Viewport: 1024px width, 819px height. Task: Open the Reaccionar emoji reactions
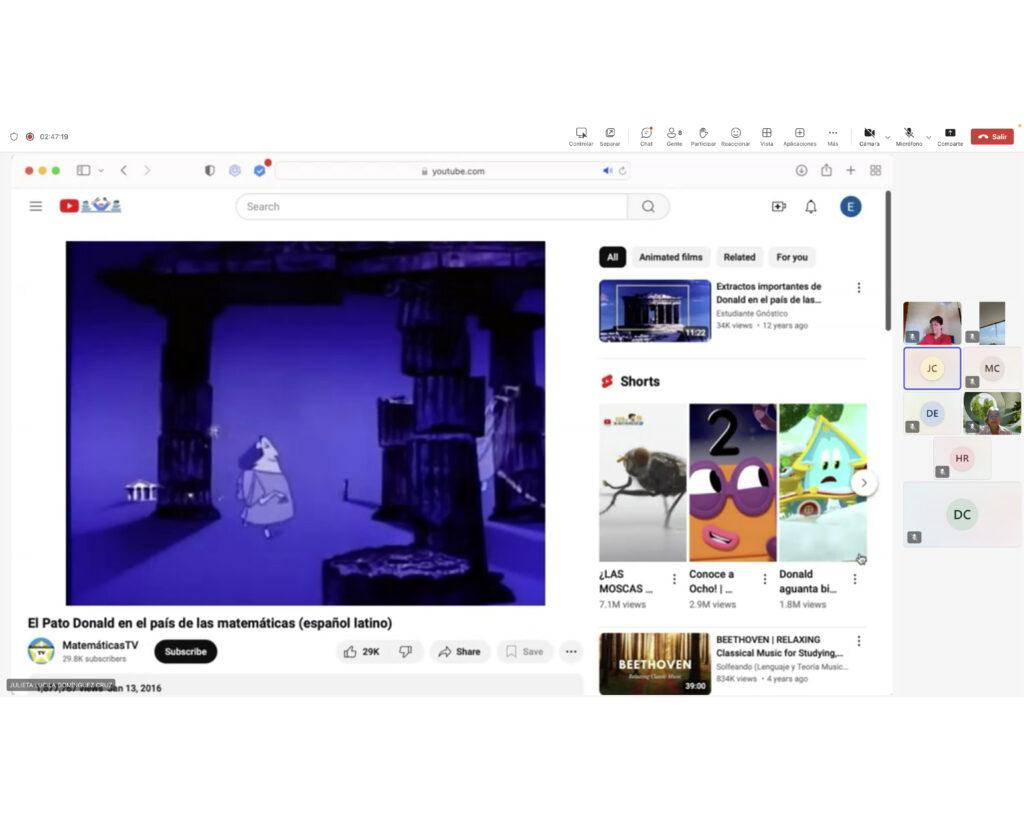pyautogui.click(x=735, y=136)
